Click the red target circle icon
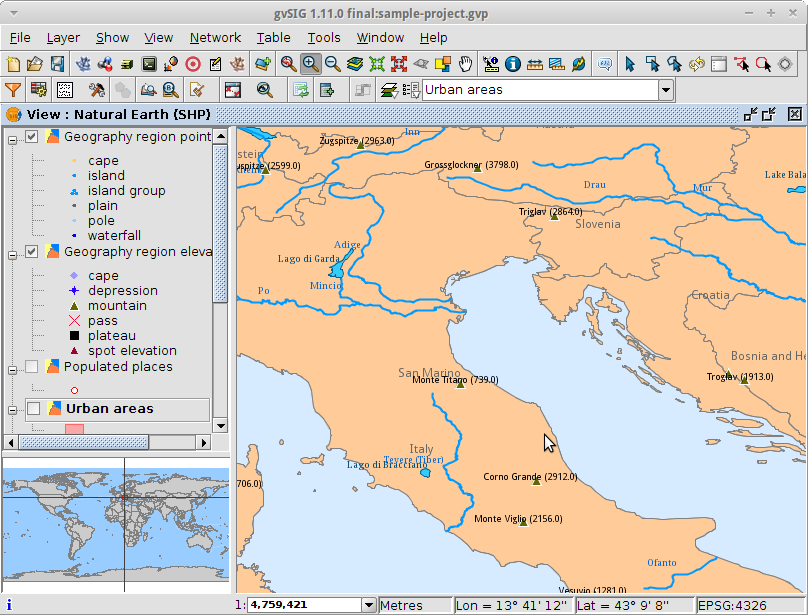This screenshot has width=808, height=615. click(193, 64)
